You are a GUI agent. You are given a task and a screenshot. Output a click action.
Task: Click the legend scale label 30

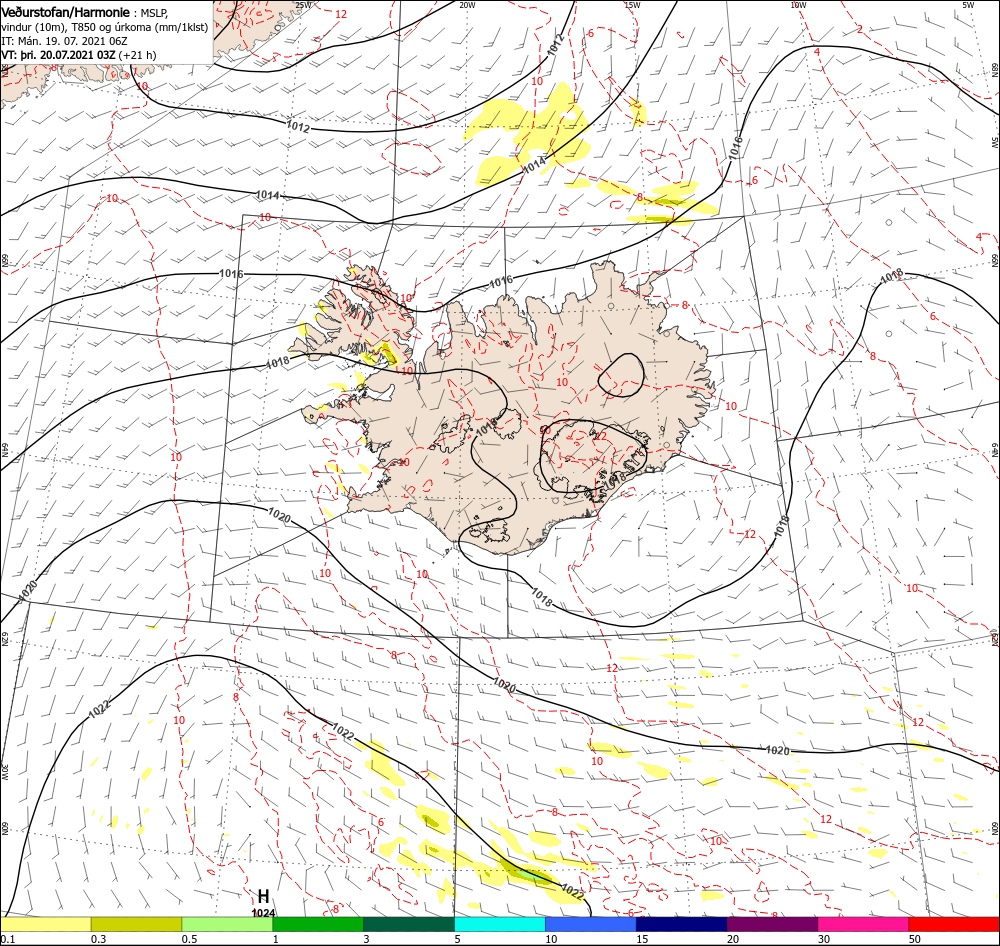(824, 939)
